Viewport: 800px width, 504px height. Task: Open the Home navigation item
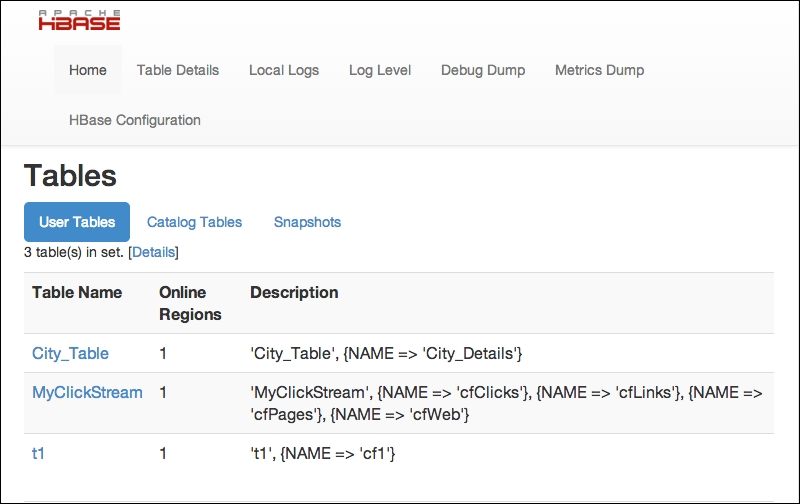88,70
